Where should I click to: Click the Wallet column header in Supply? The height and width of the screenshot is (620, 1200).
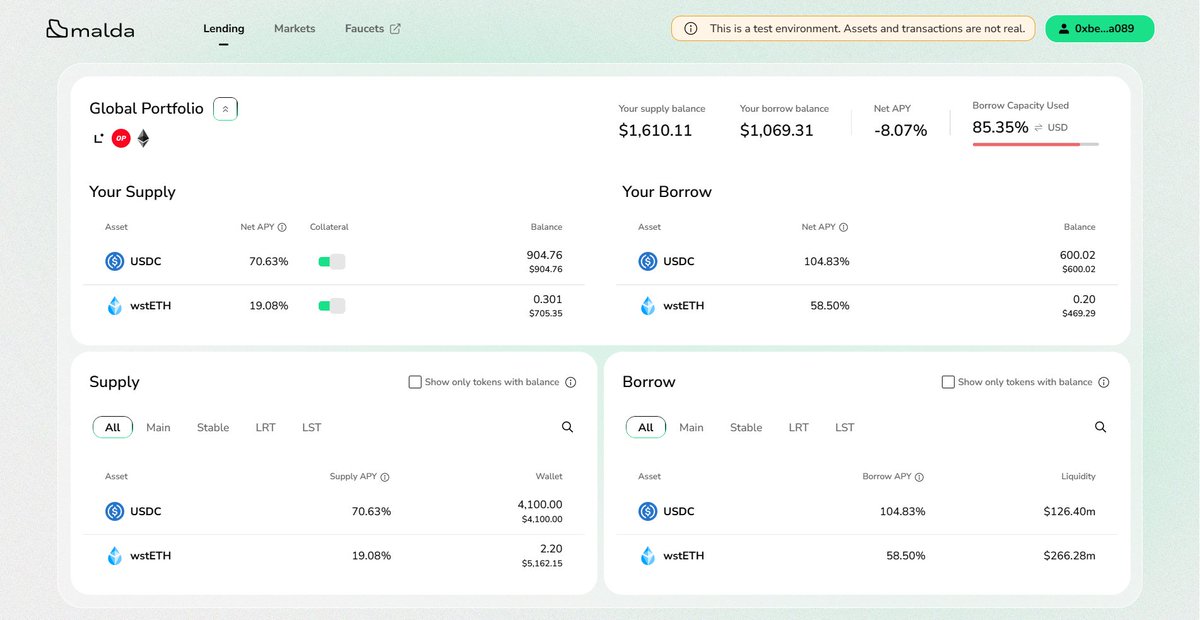pos(548,477)
